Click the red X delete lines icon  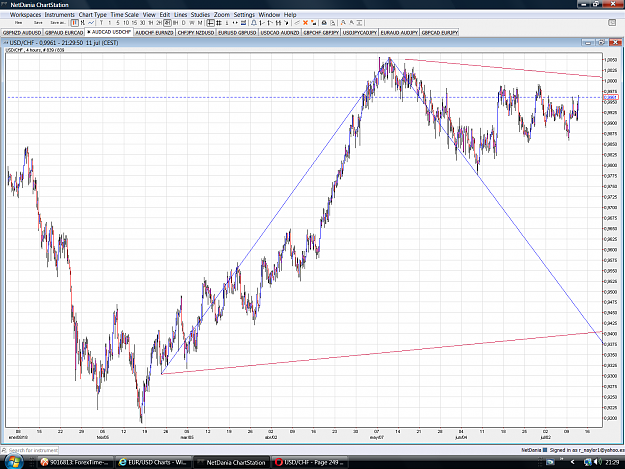[x=305, y=23]
